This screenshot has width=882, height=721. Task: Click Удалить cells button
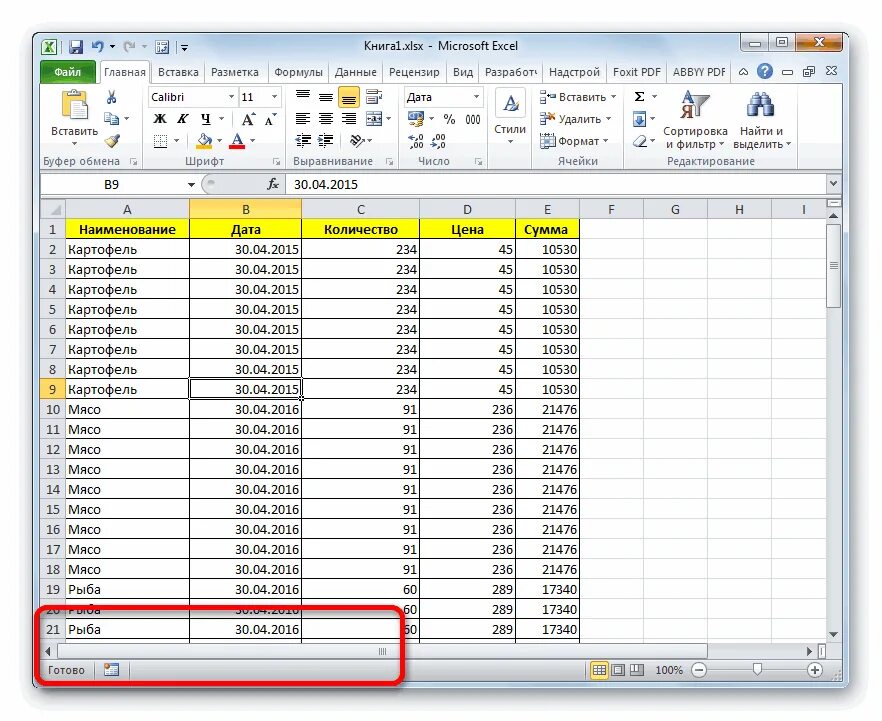(x=575, y=119)
